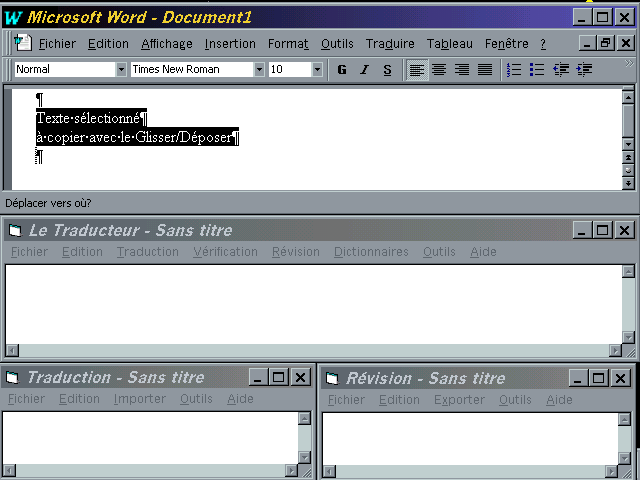Open the Fenêtre menu
The width and height of the screenshot is (640, 480).
(x=507, y=43)
